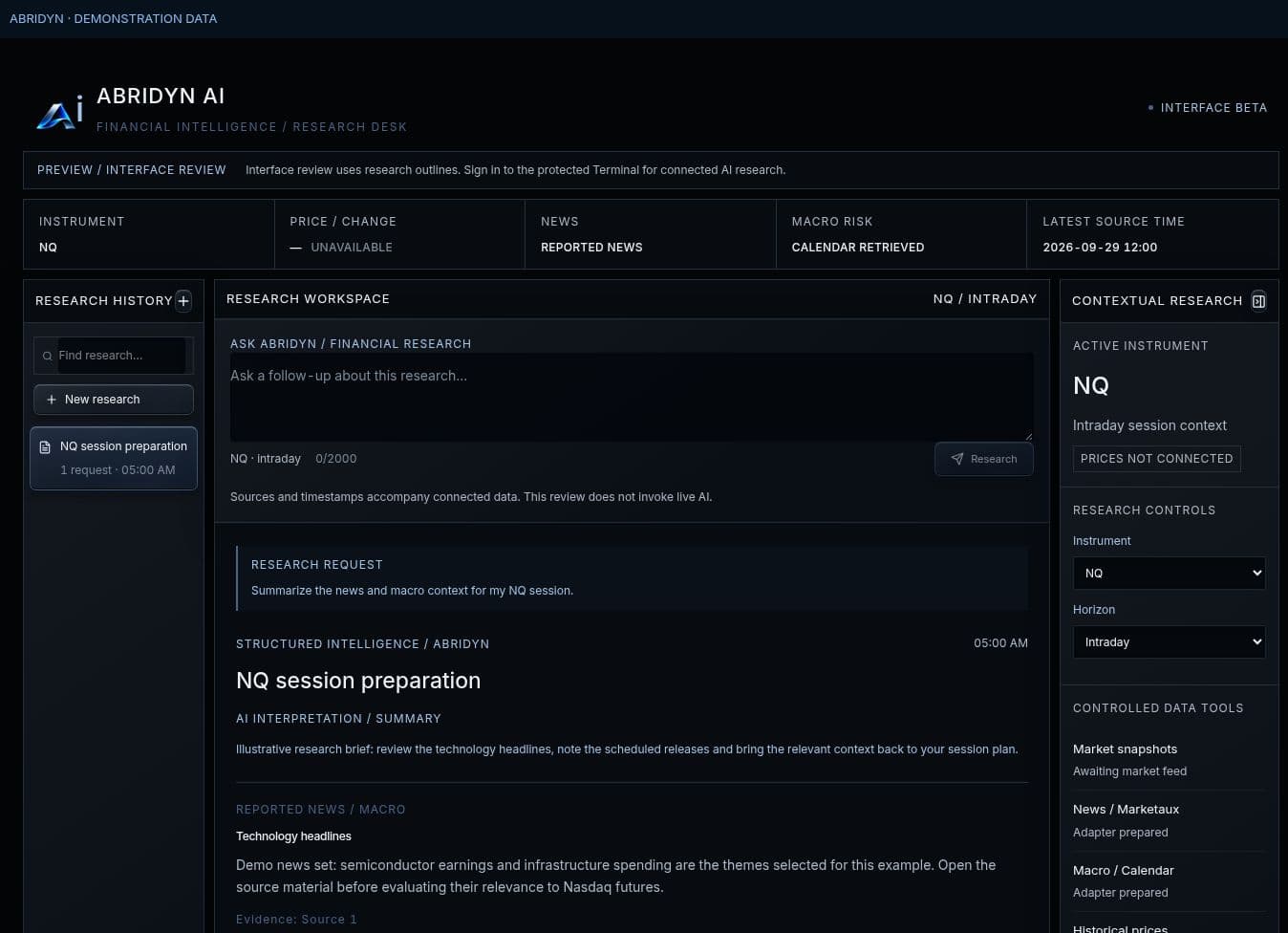Click the 0/2000 character counter
This screenshot has height=933, width=1288.
(x=335, y=459)
